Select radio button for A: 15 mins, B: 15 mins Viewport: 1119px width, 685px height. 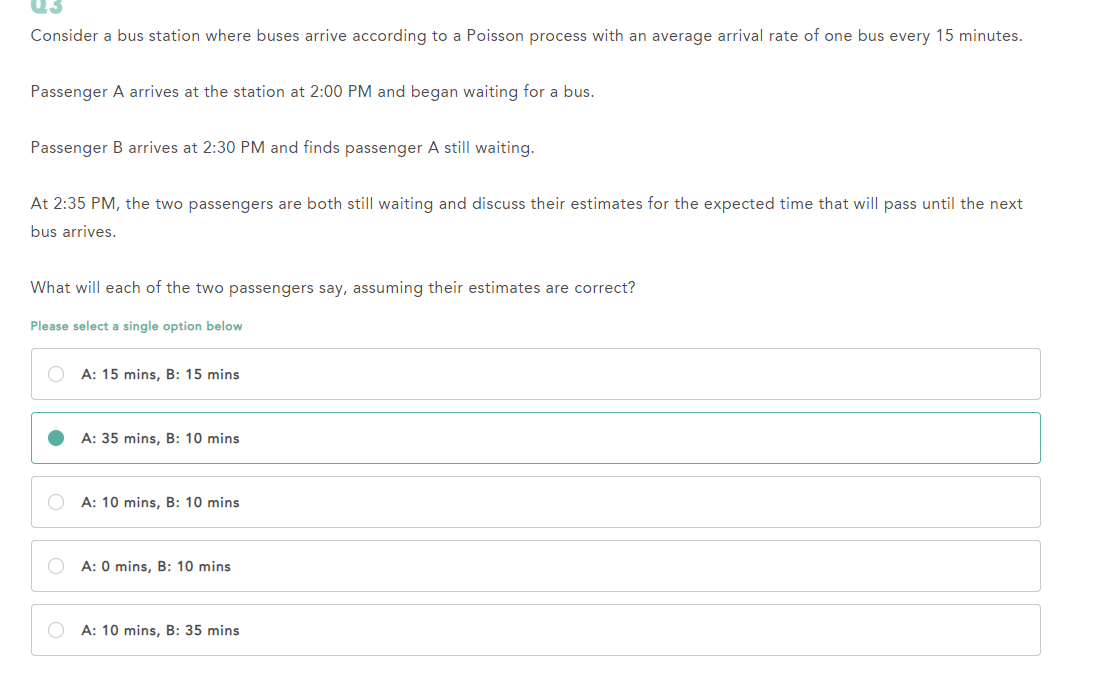(56, 374)
